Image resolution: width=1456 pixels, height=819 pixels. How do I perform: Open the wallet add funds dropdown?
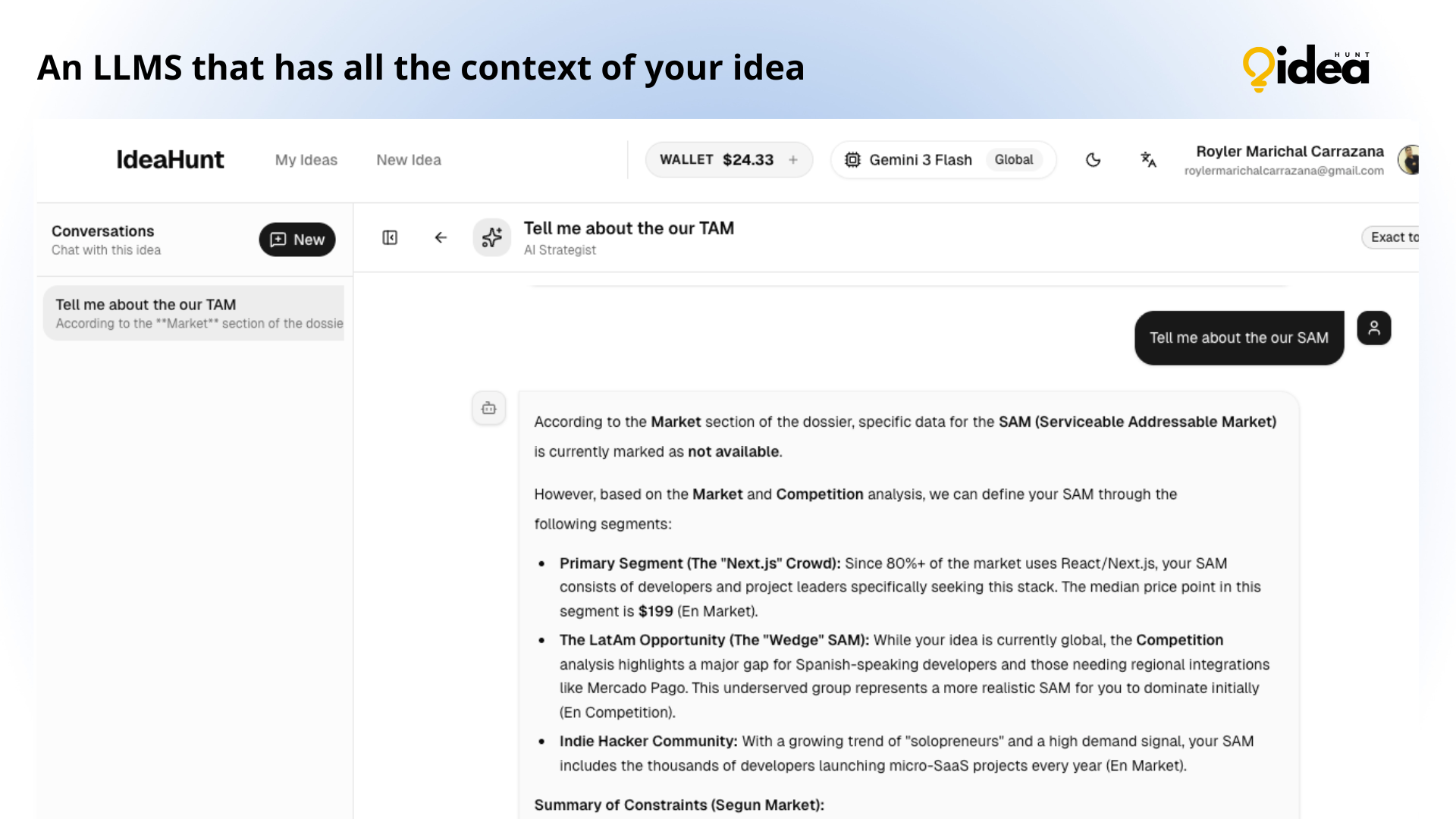(x=792, y=160)
